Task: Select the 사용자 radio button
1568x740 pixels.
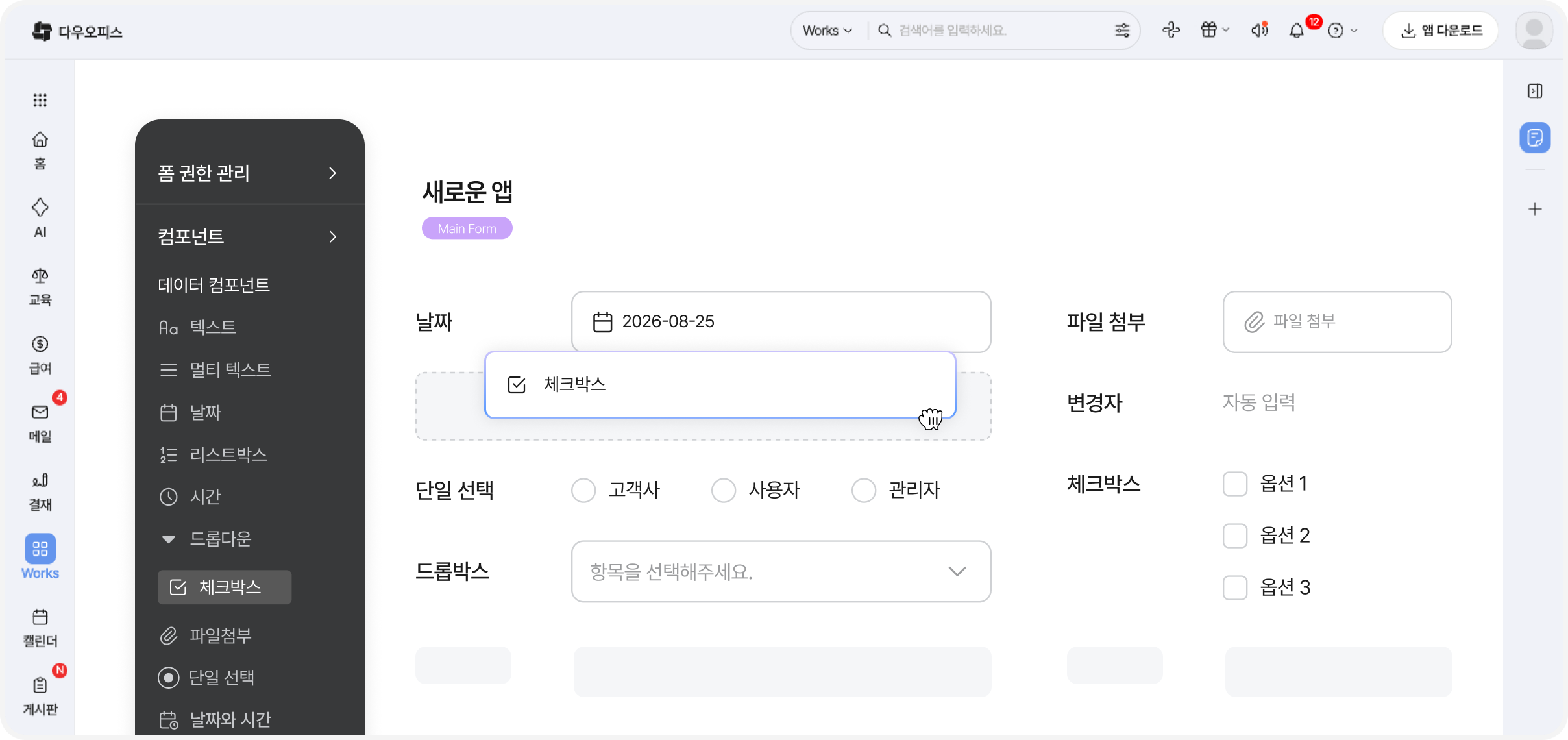Action: (724, 490)
